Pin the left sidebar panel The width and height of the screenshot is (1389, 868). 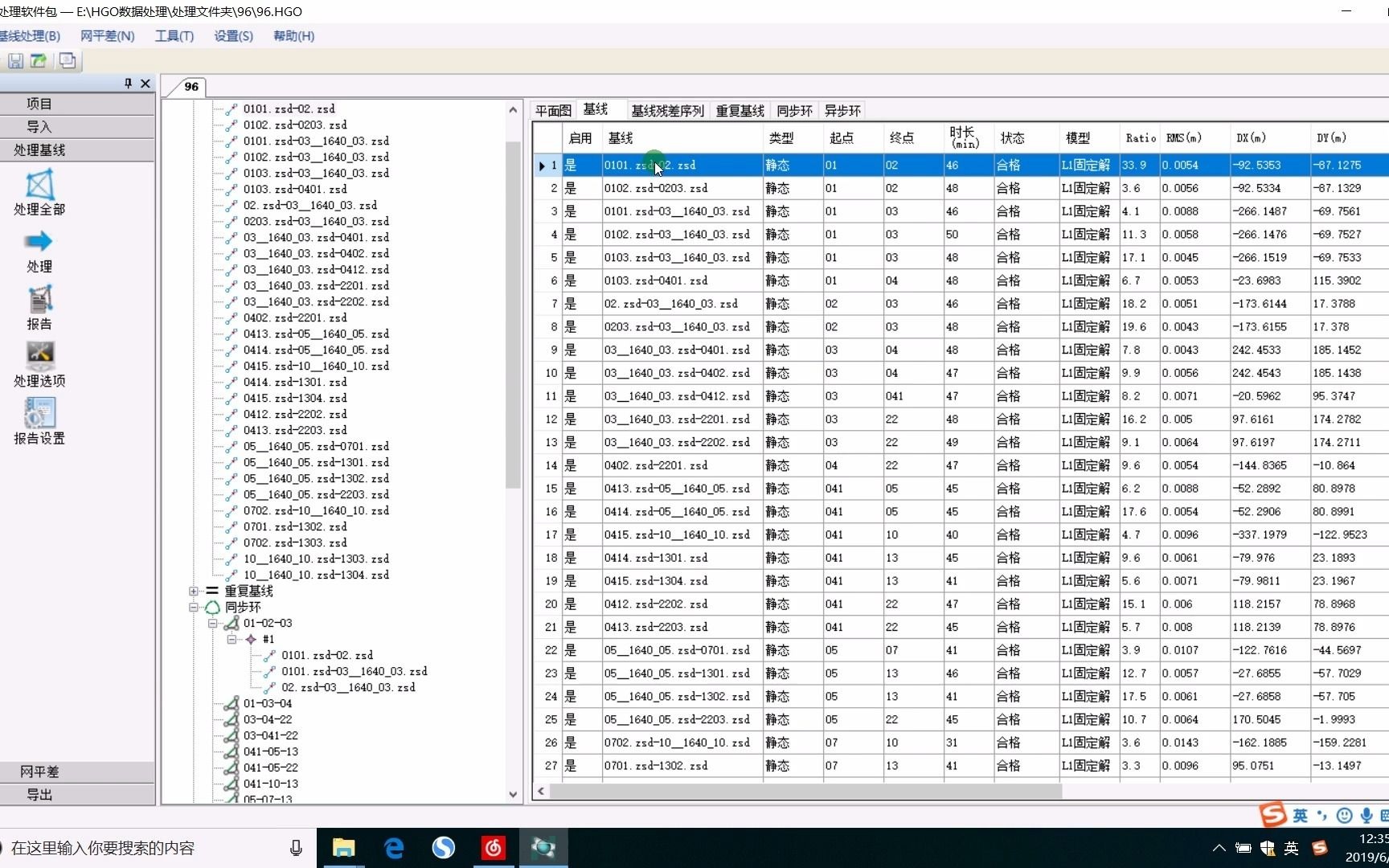(128, 84)
